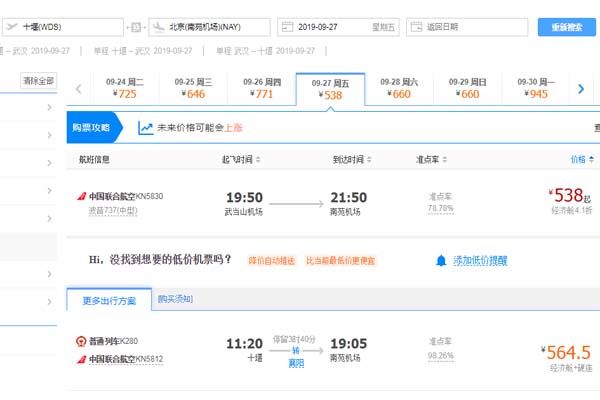
Task: Select the 09-30 Monday ¥945 date tab
Action: tap(536, 88)
